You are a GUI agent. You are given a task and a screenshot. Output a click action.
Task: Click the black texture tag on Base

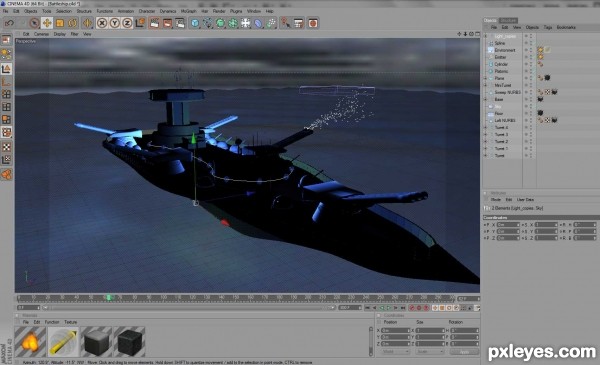click(x=540, y=99)
